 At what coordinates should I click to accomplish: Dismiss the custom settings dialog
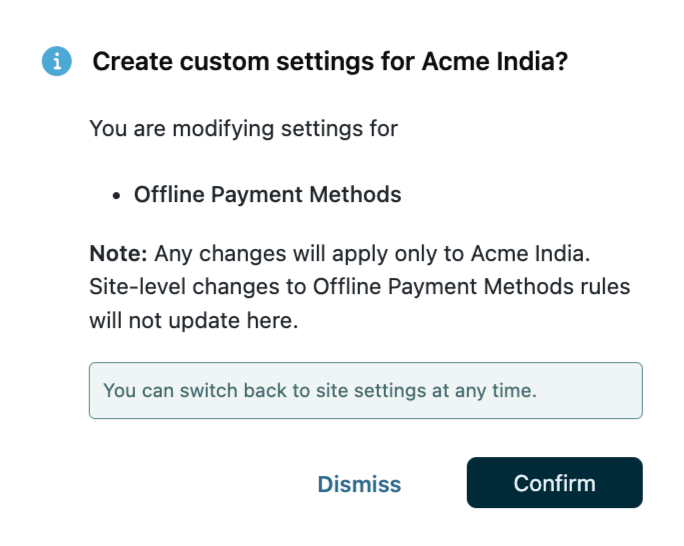tap(359, 484)
